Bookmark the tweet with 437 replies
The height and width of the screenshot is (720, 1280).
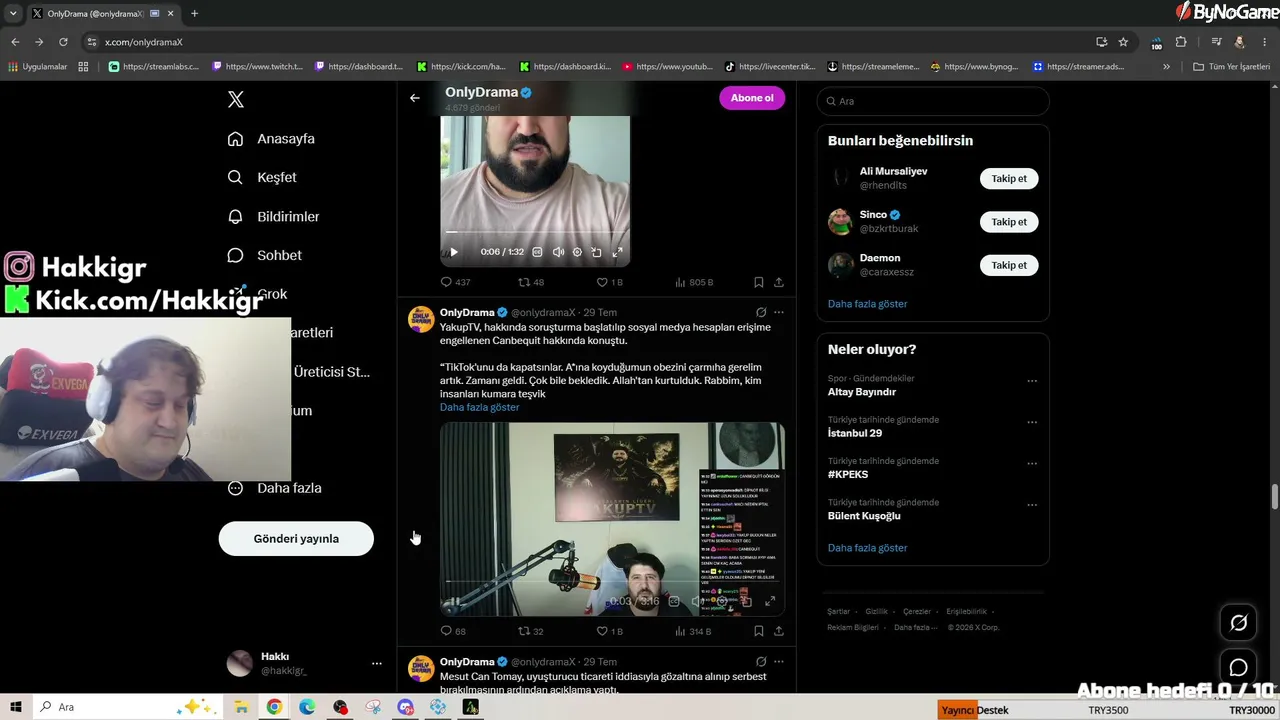click(x=759, y=282)
